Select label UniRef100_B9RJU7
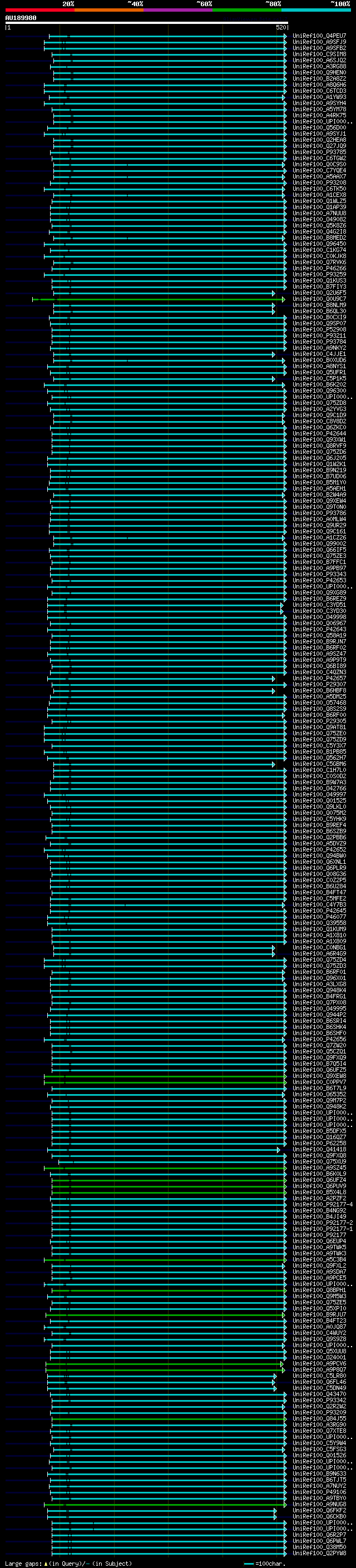The width and height of the screenshot is (356, 1568). tap(319, 1314)
